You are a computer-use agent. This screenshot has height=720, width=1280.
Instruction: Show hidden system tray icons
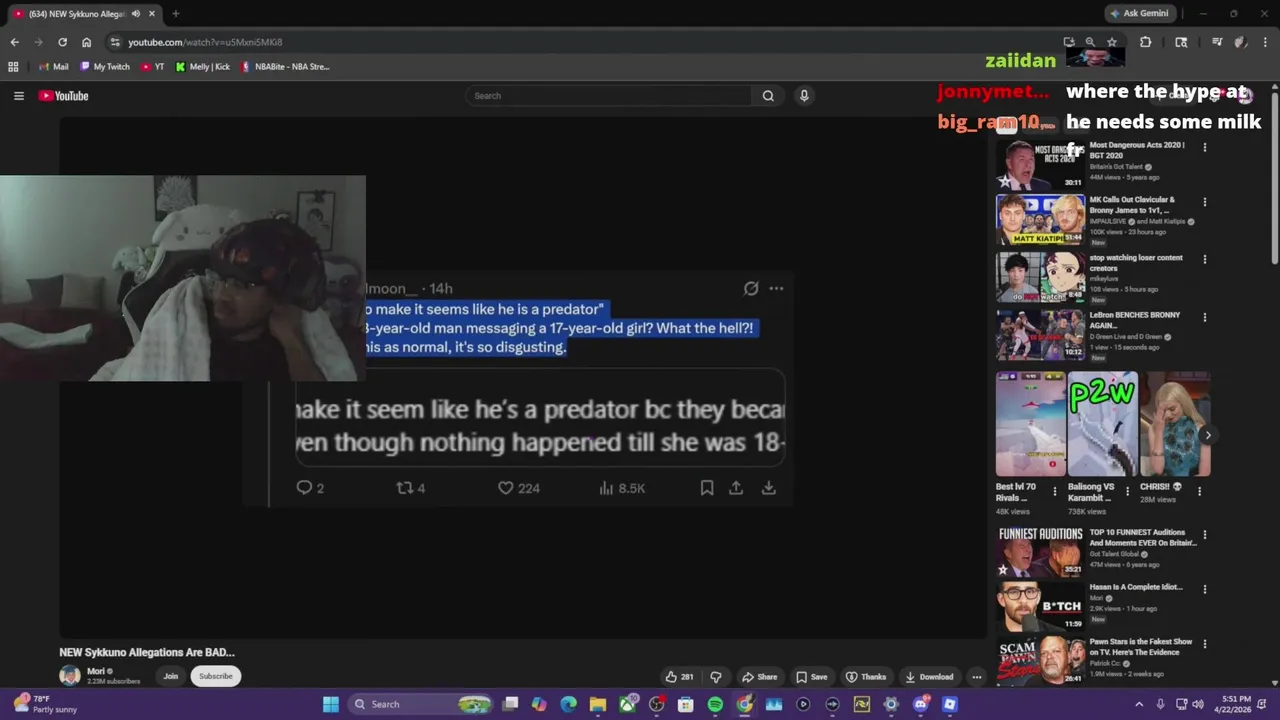(1139, 704)
